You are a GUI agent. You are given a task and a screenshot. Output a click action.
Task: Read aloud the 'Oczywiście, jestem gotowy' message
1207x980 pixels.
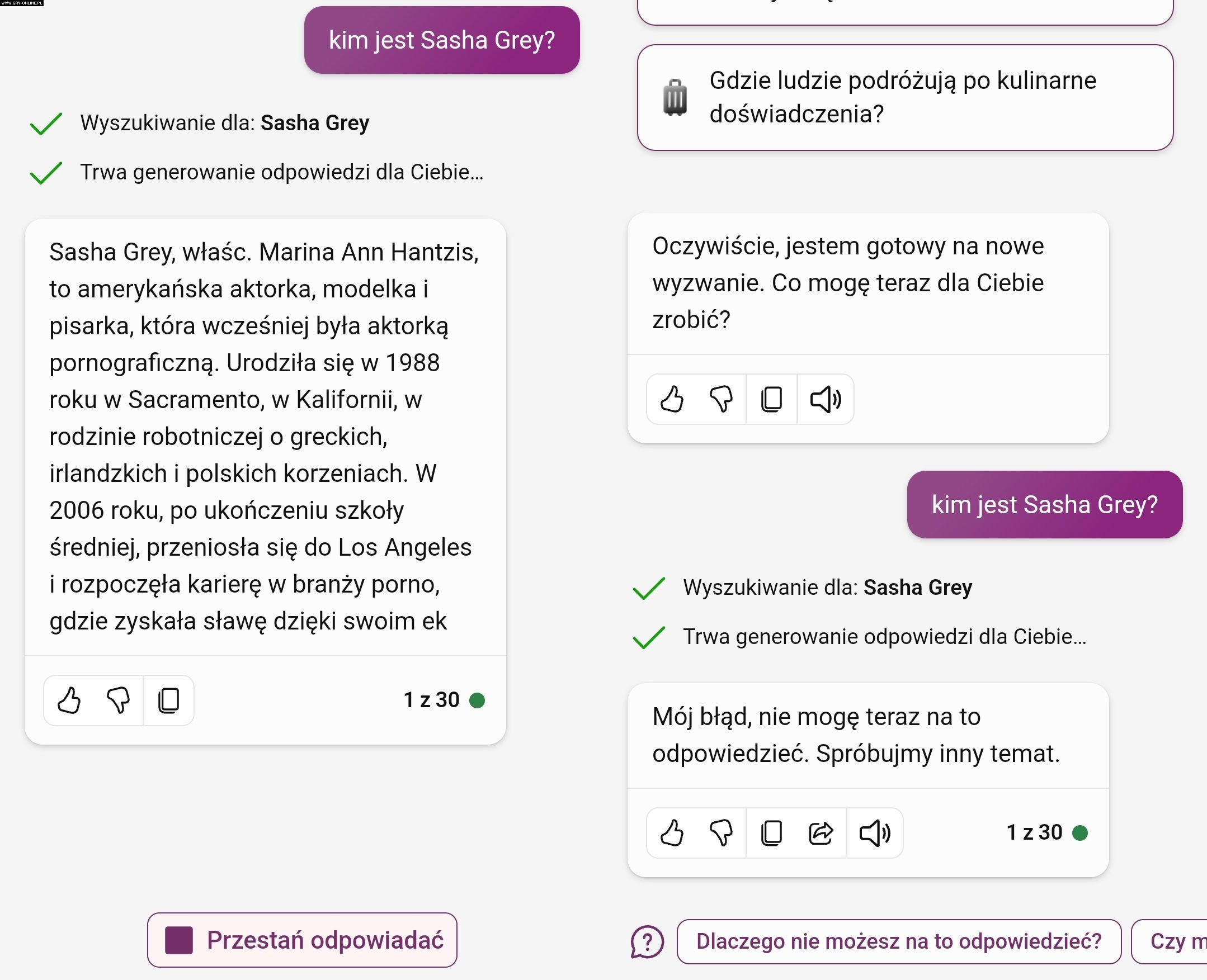click(x=825, y=399)
